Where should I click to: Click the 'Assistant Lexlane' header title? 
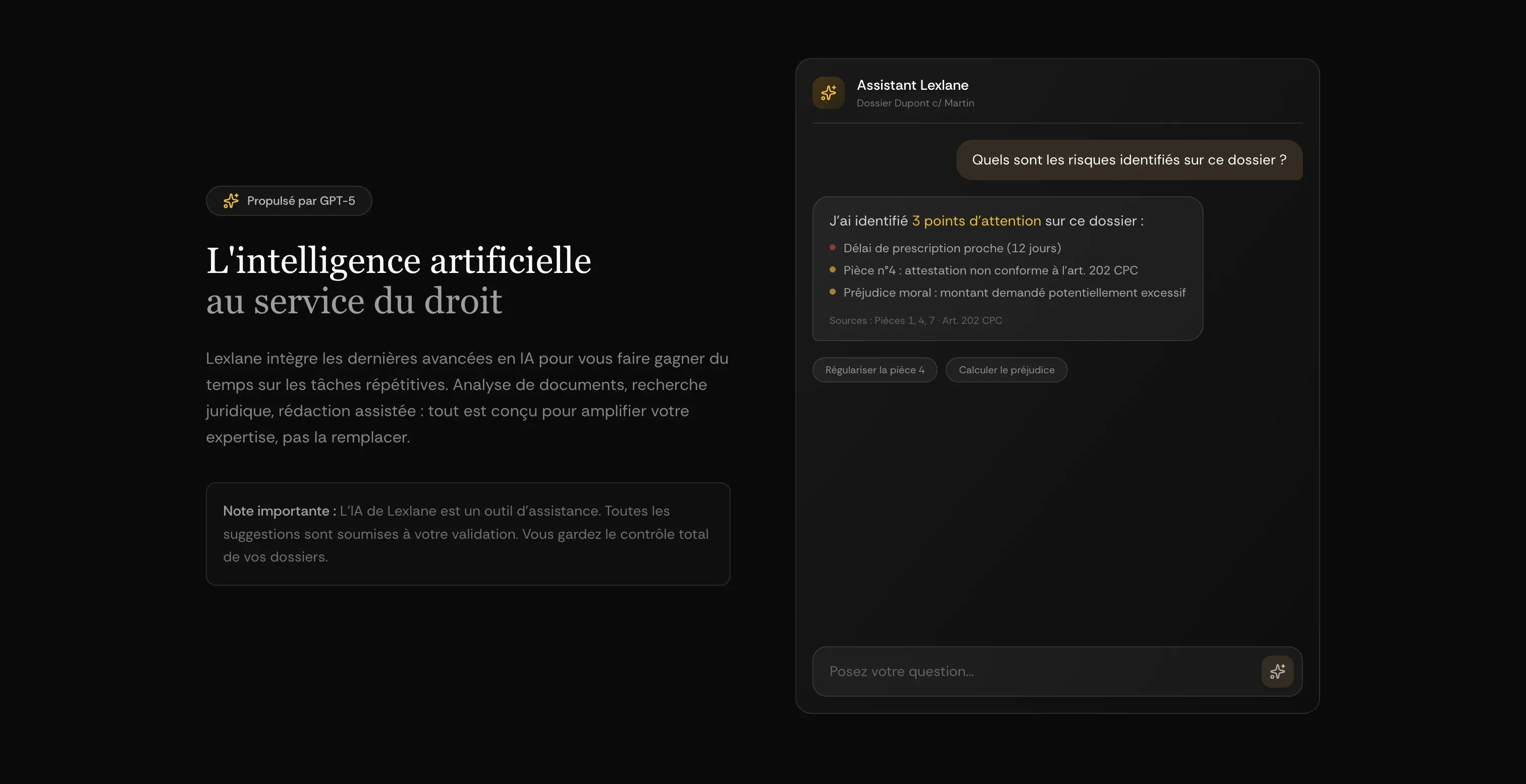click(912, 85)
